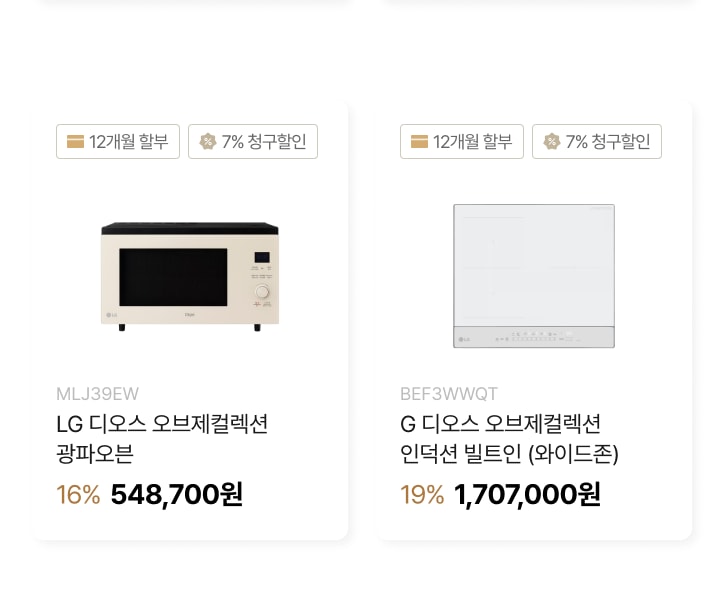The image size is (720, 616).
Task: Click the control panel strip on the induction image
Action: point(534,337)
